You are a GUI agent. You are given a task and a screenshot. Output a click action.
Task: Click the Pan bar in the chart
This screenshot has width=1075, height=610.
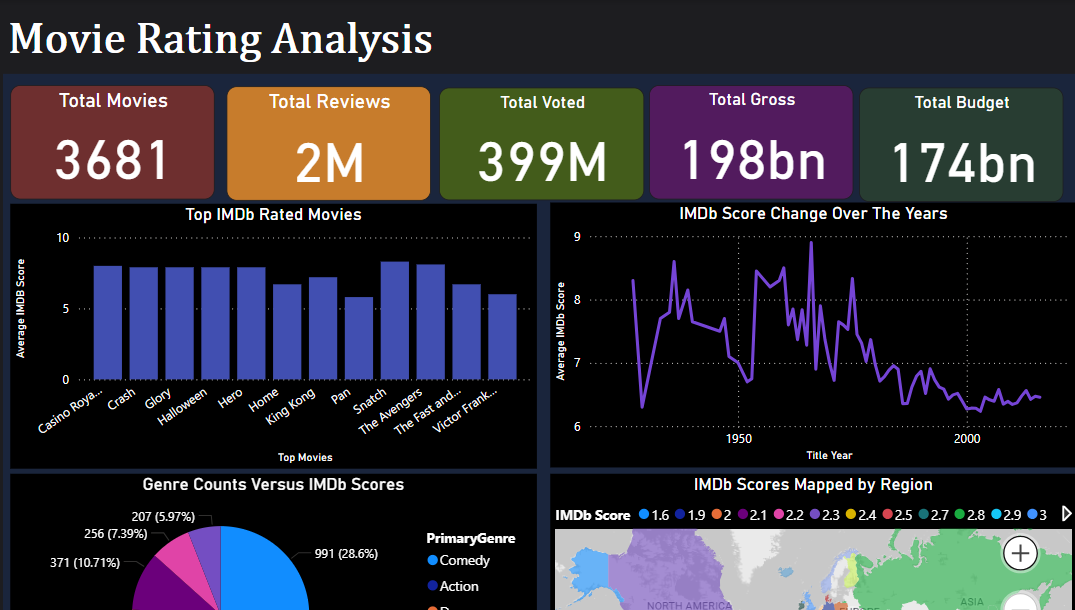click(359, 338)
